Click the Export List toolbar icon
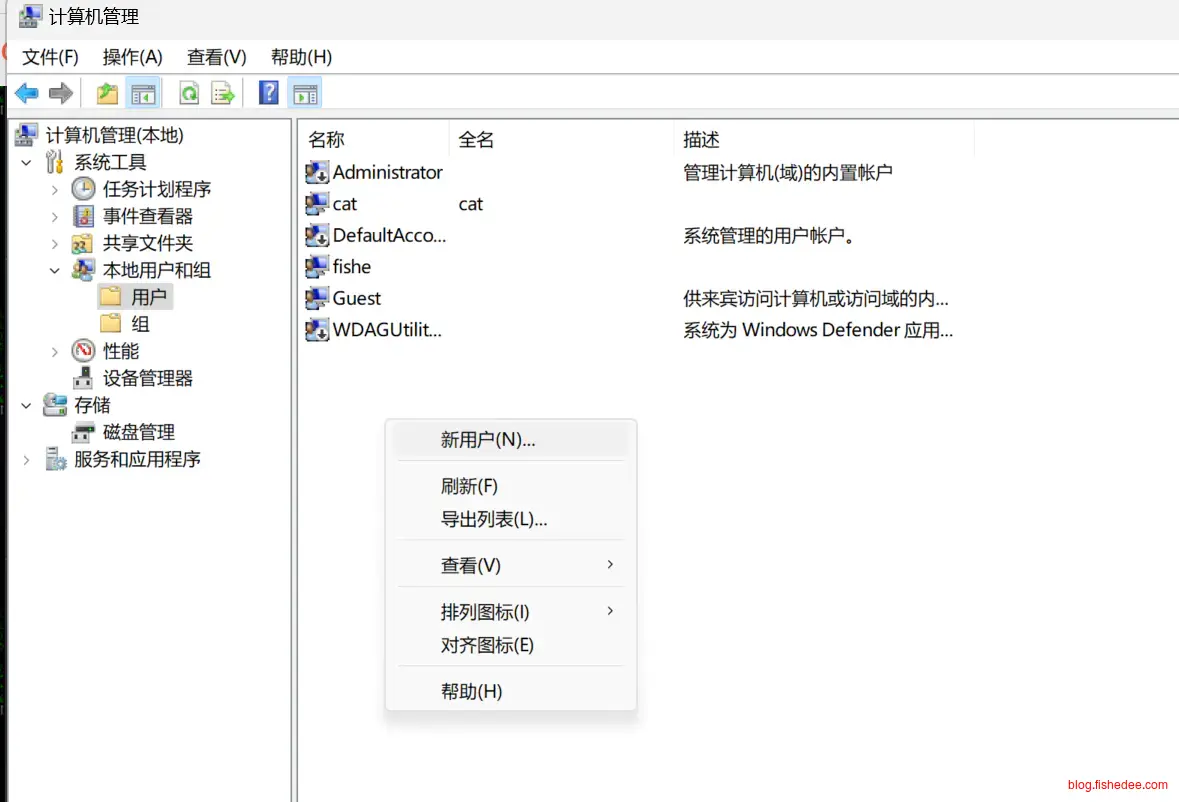Viewport: 1179px width, 802px height. [222, 94]
